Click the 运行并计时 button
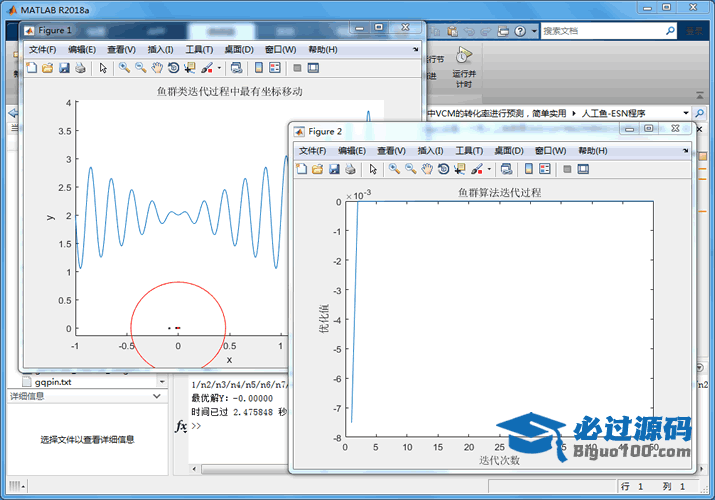The width and height of the screenshot is (715, 500). click(463, 66)
